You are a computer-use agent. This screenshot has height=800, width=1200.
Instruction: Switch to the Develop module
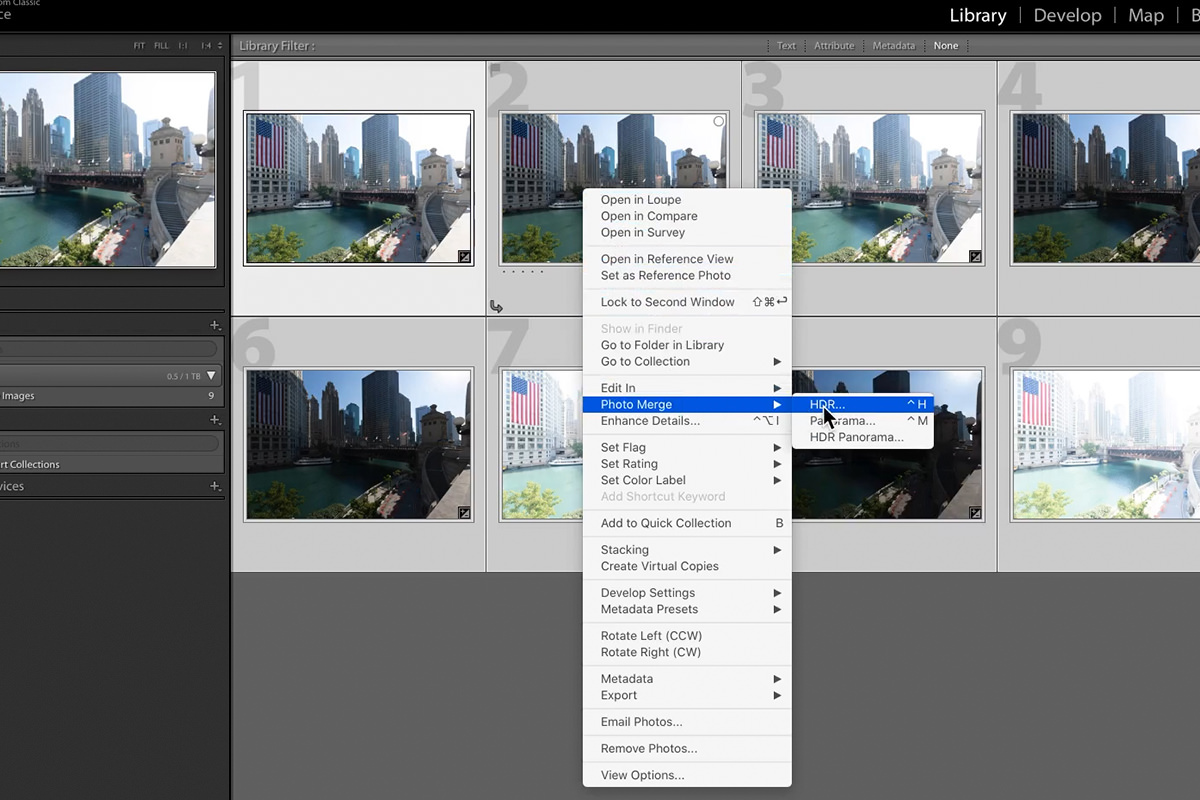1067,16
